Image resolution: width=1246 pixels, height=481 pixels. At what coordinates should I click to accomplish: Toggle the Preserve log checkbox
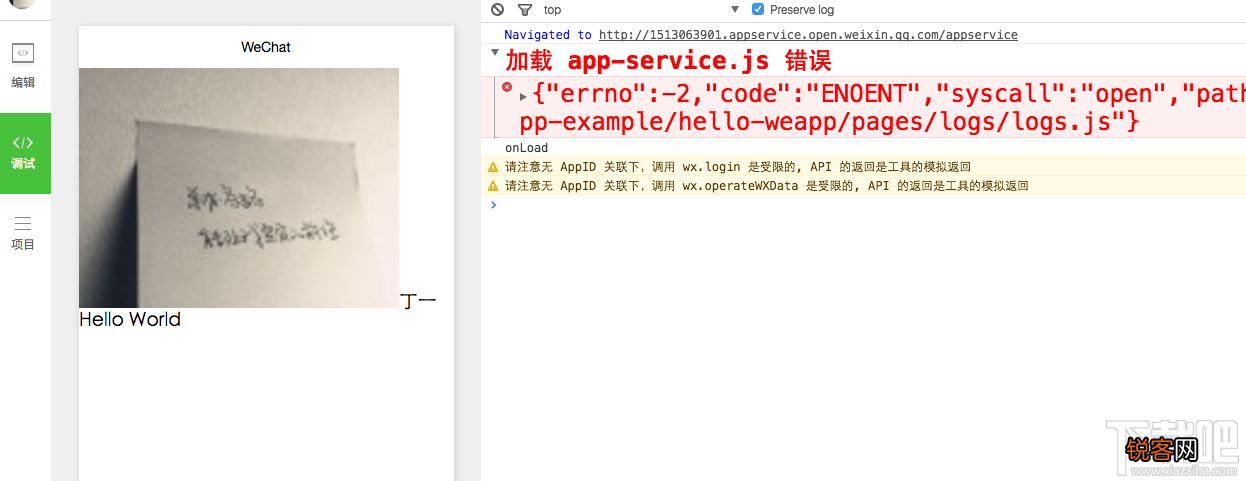(758, 10)
